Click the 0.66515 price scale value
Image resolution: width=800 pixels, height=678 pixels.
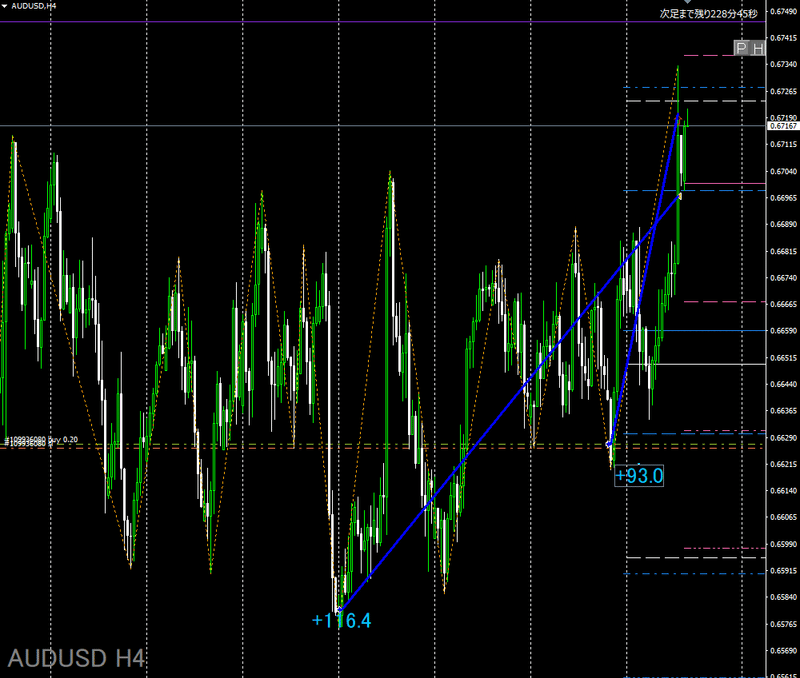point(783,358)
